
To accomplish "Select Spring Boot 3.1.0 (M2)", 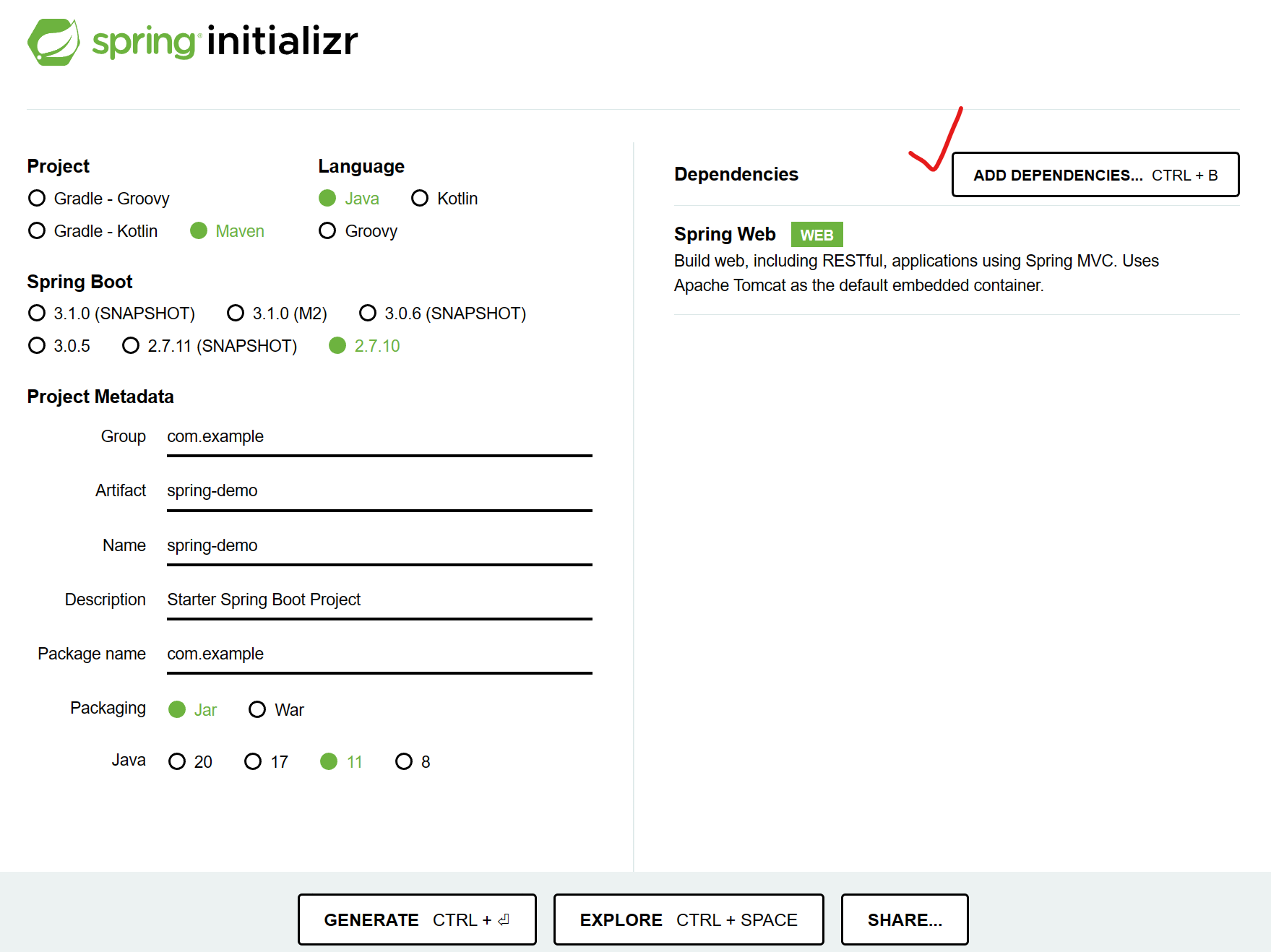I will pyautogui.click(x=277, y=313).
